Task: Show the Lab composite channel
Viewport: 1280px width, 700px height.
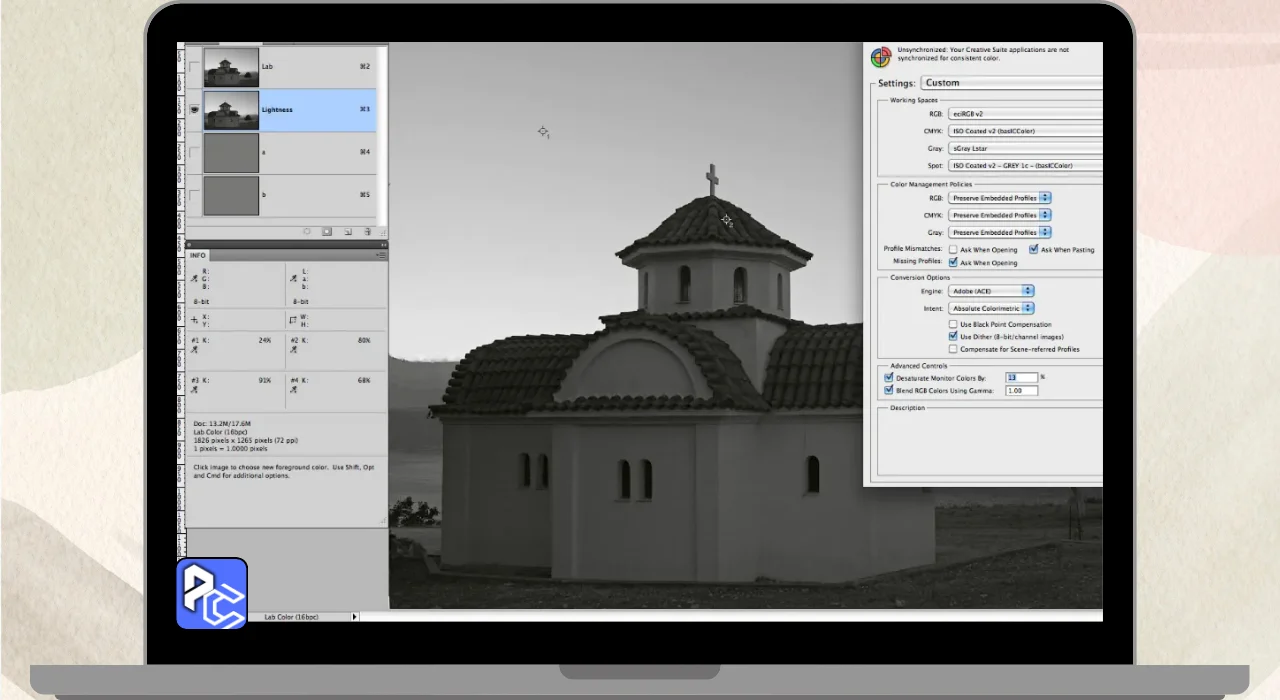Action: pyautogui.click(x=194, y=67)
